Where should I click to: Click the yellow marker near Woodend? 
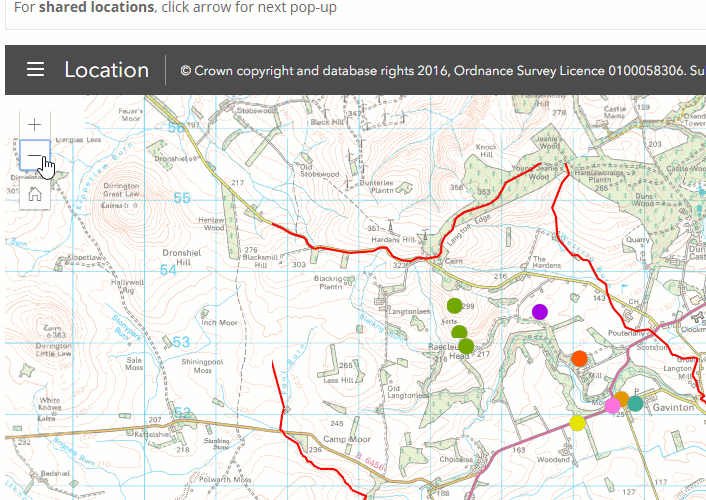point(577,423)
